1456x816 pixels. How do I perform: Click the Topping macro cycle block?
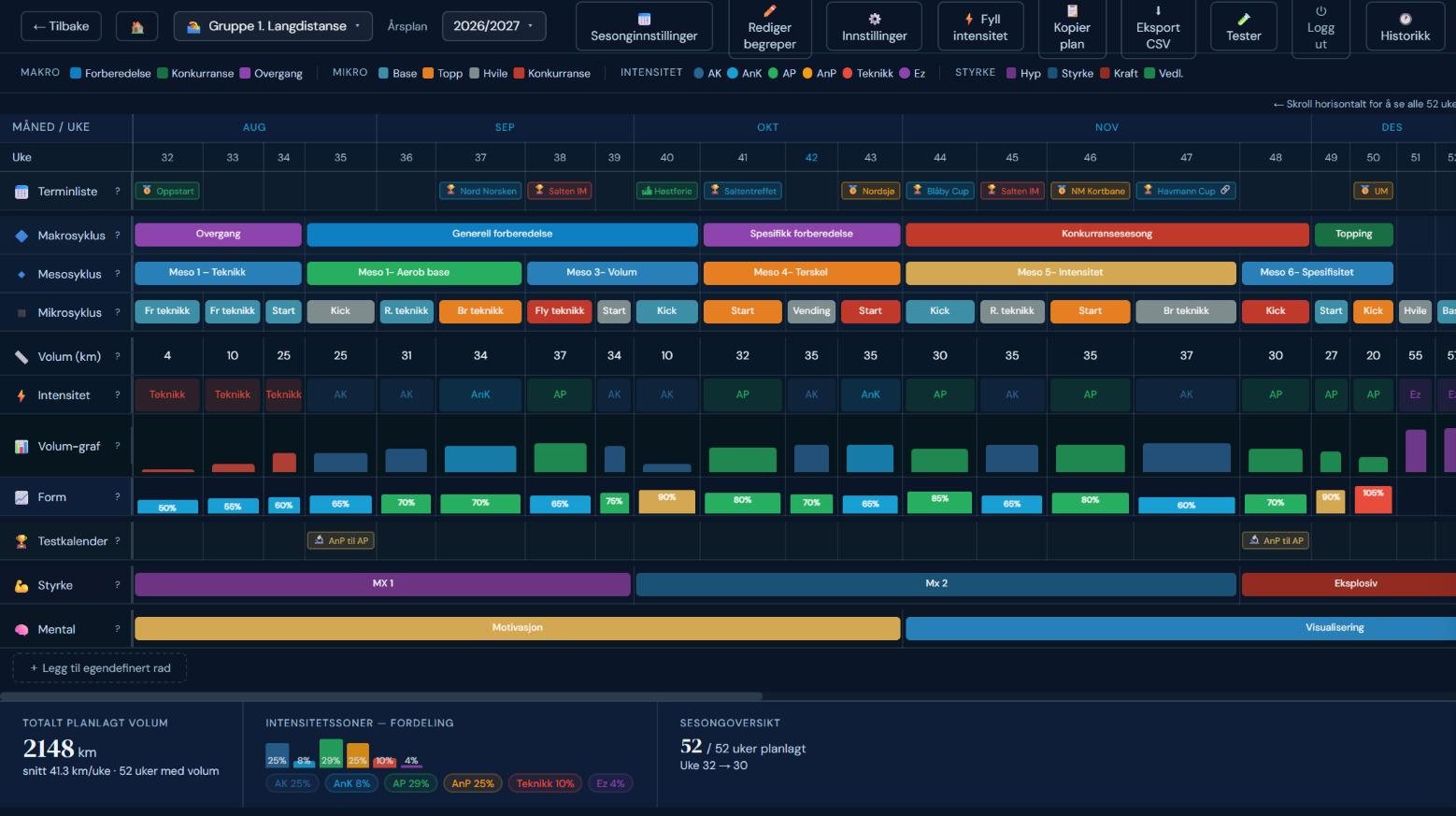point(1353,235)
